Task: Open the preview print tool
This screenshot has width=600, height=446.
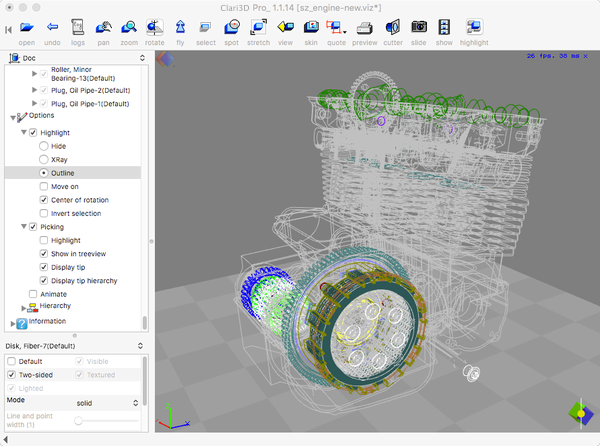Action: [x=365, y=28]
